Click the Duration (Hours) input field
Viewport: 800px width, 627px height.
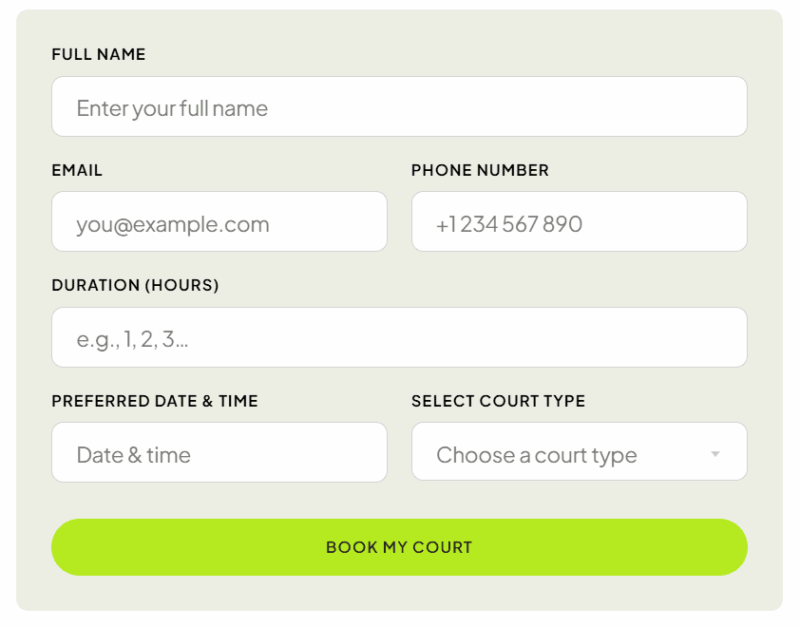(x=399, y=338)
